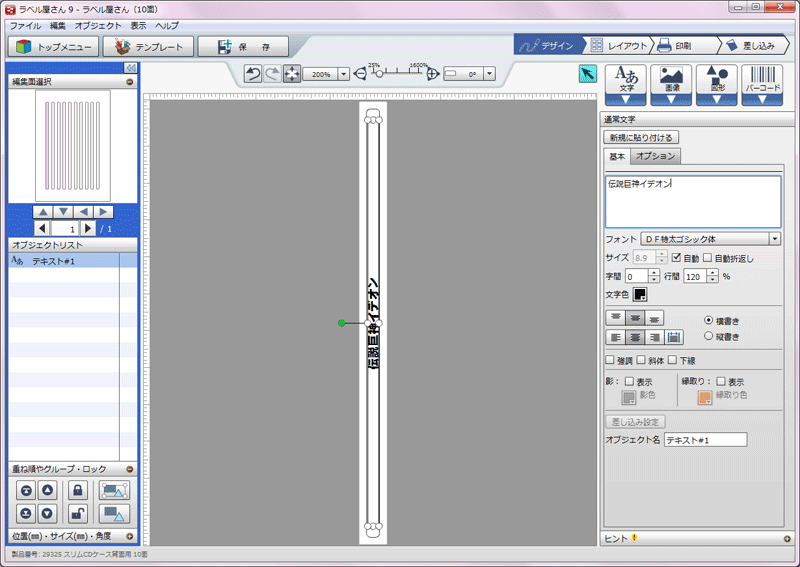Image resolution: width=800 pixels, height=567 pixels.
Task: Enable 下線 underline checkbox
Action: pos(672,360)
